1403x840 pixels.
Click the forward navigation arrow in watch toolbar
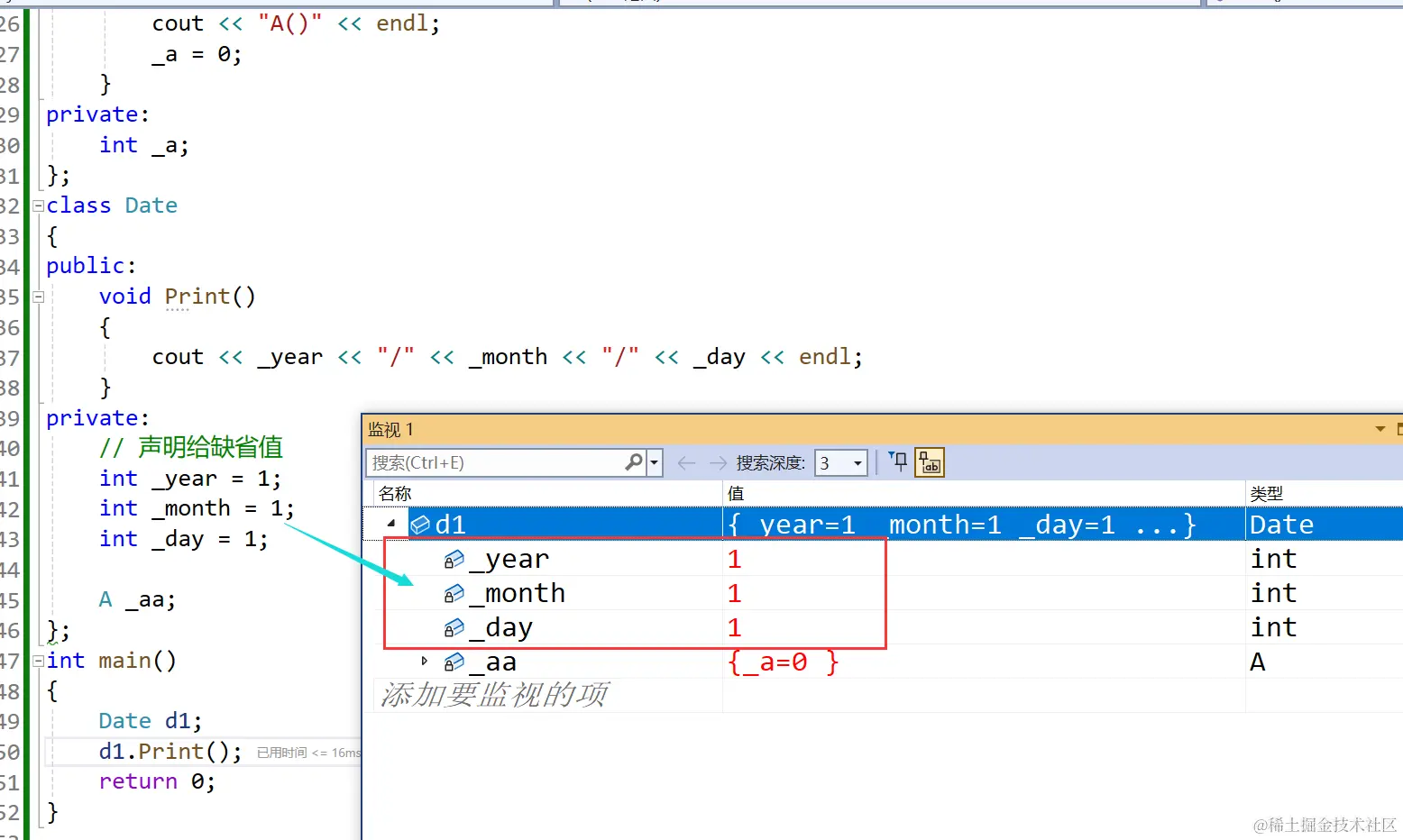point(718,463)
